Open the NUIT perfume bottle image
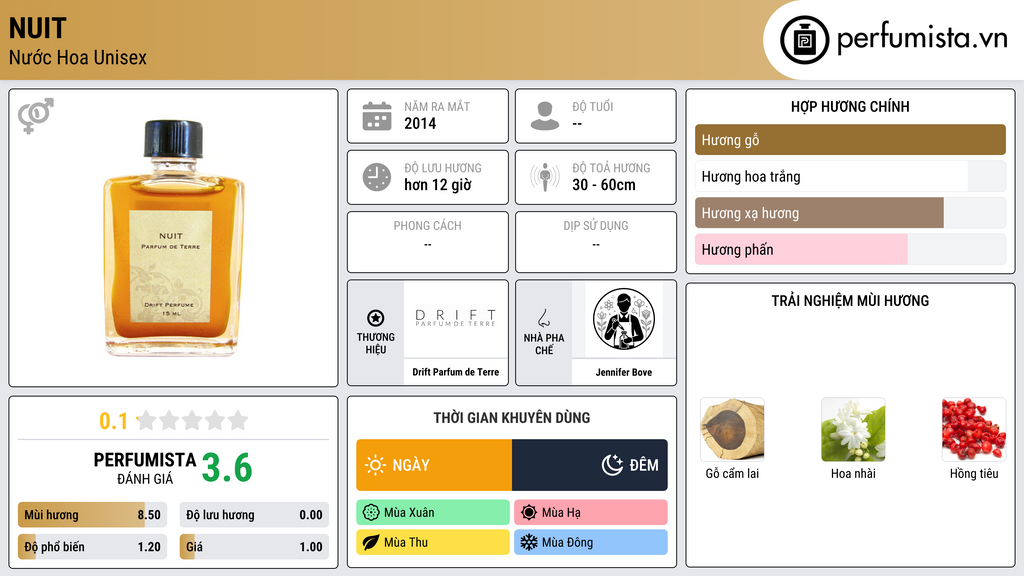The width and height of the screenshot is (1024, 576). (x=173, y=238)
